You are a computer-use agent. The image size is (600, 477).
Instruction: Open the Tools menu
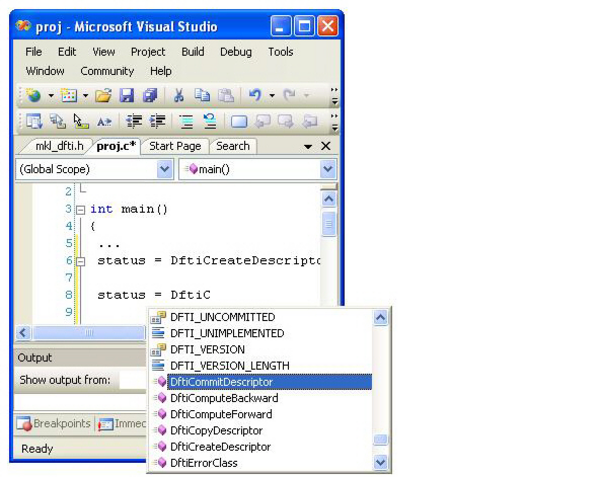(280, 52)
